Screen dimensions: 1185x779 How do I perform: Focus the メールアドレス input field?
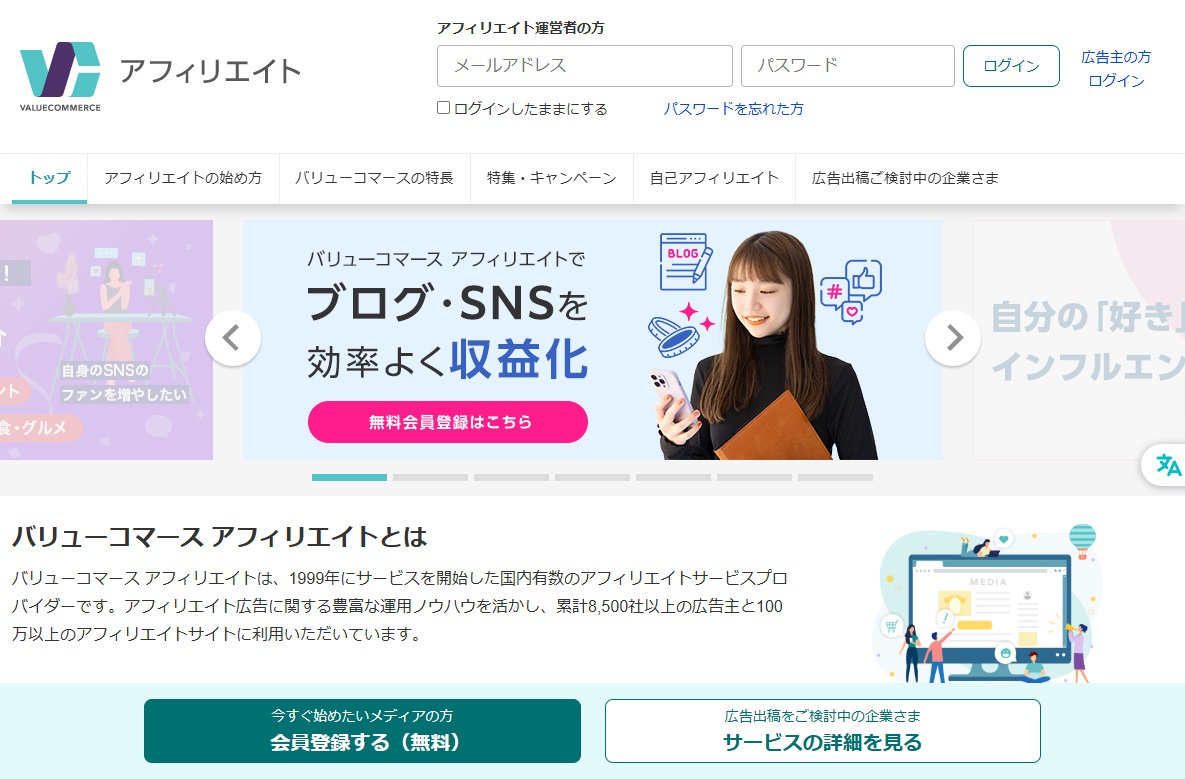point(585,66)
